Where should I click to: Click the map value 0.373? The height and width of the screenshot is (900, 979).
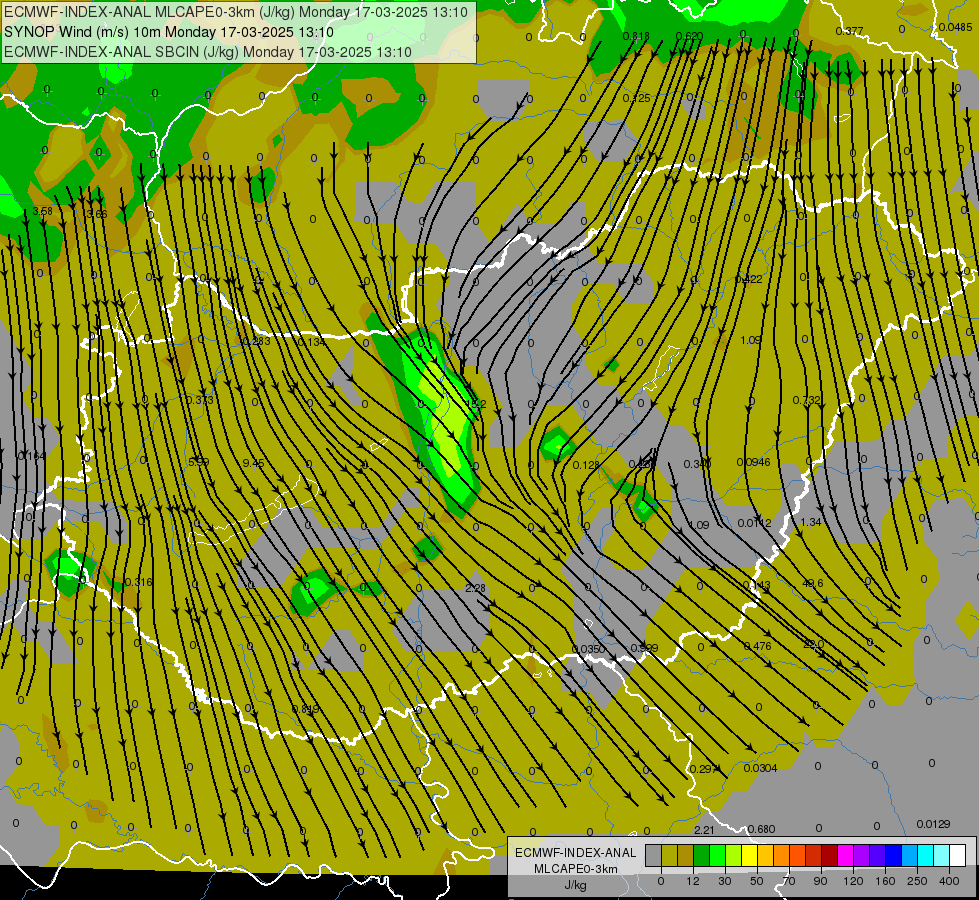click(x=200, y=400)
